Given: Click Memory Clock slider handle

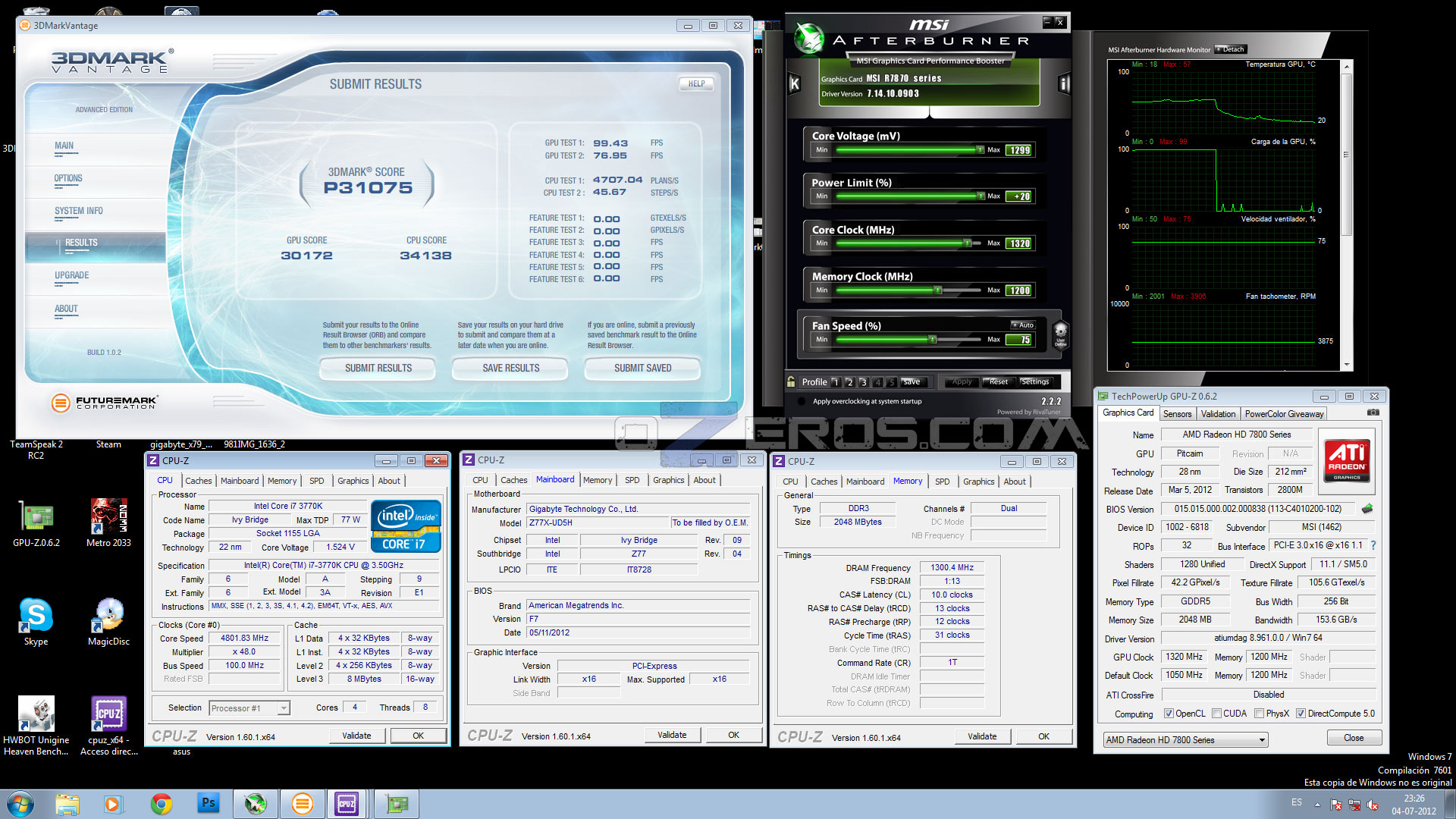Looking at the screenshot, I should [938, 290].
